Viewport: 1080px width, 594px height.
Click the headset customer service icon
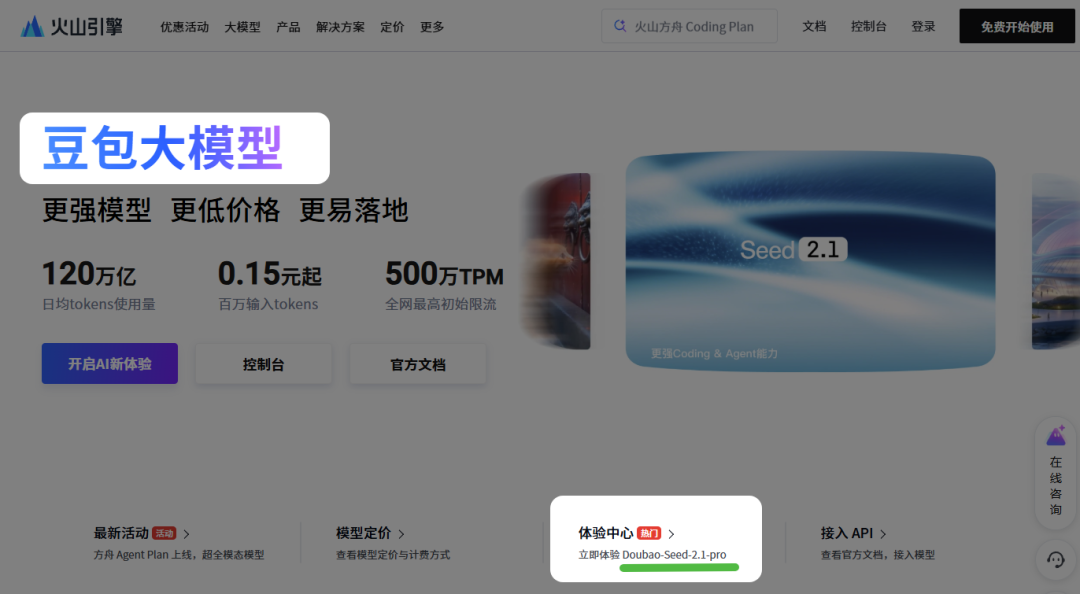pos(1056,560)
